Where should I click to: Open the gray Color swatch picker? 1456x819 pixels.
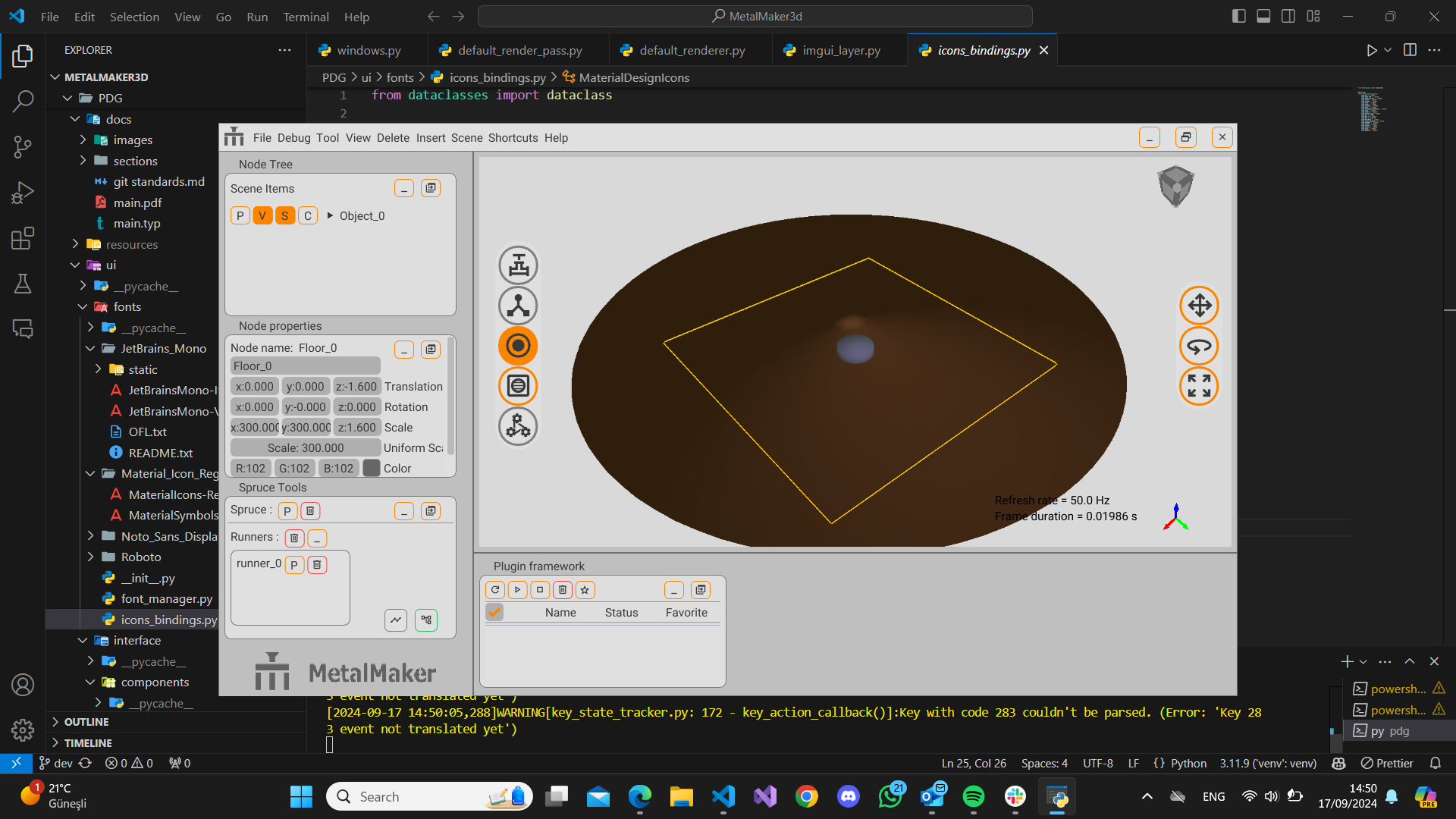[372, 469]
